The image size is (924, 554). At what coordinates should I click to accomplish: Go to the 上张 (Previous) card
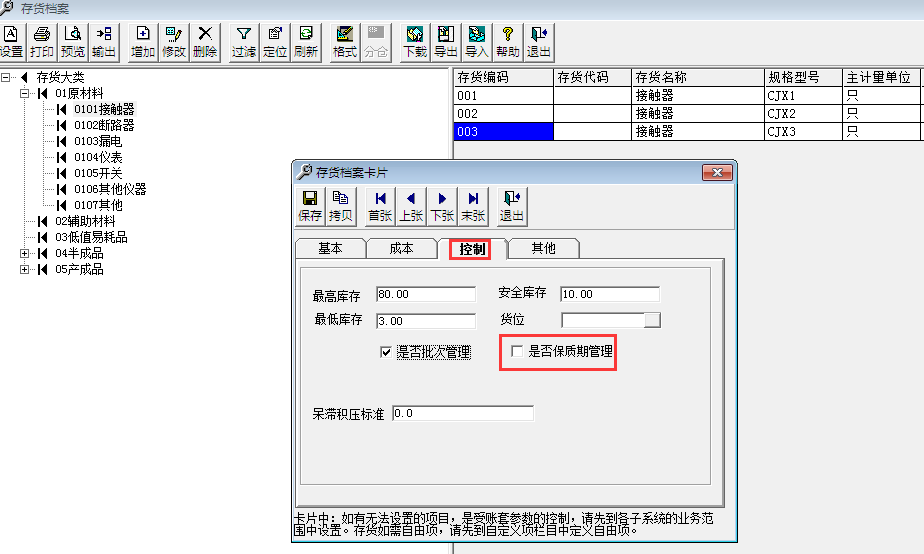(x=411, y=206)
